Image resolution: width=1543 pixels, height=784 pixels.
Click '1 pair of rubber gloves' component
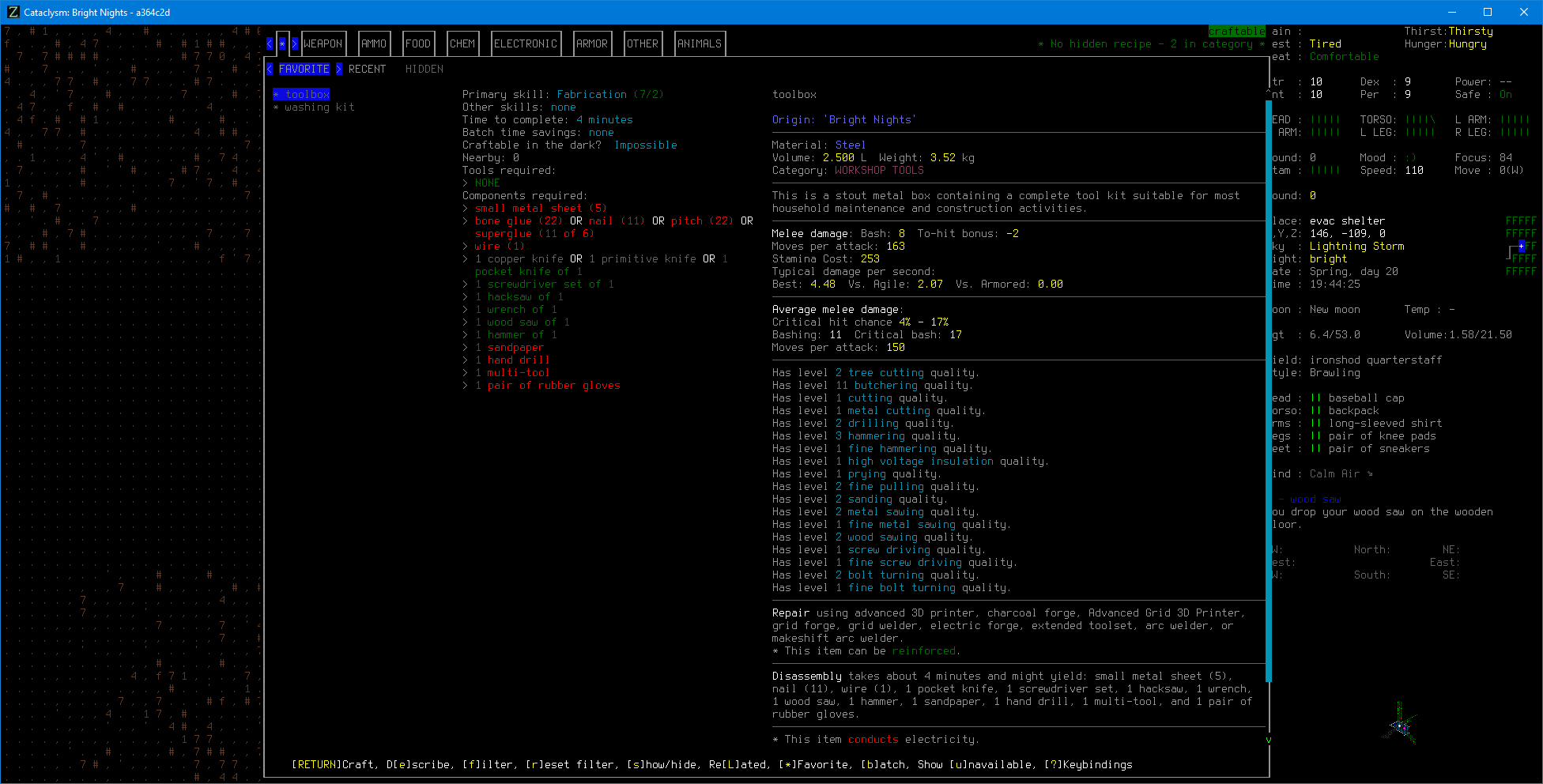coord(548,385)
